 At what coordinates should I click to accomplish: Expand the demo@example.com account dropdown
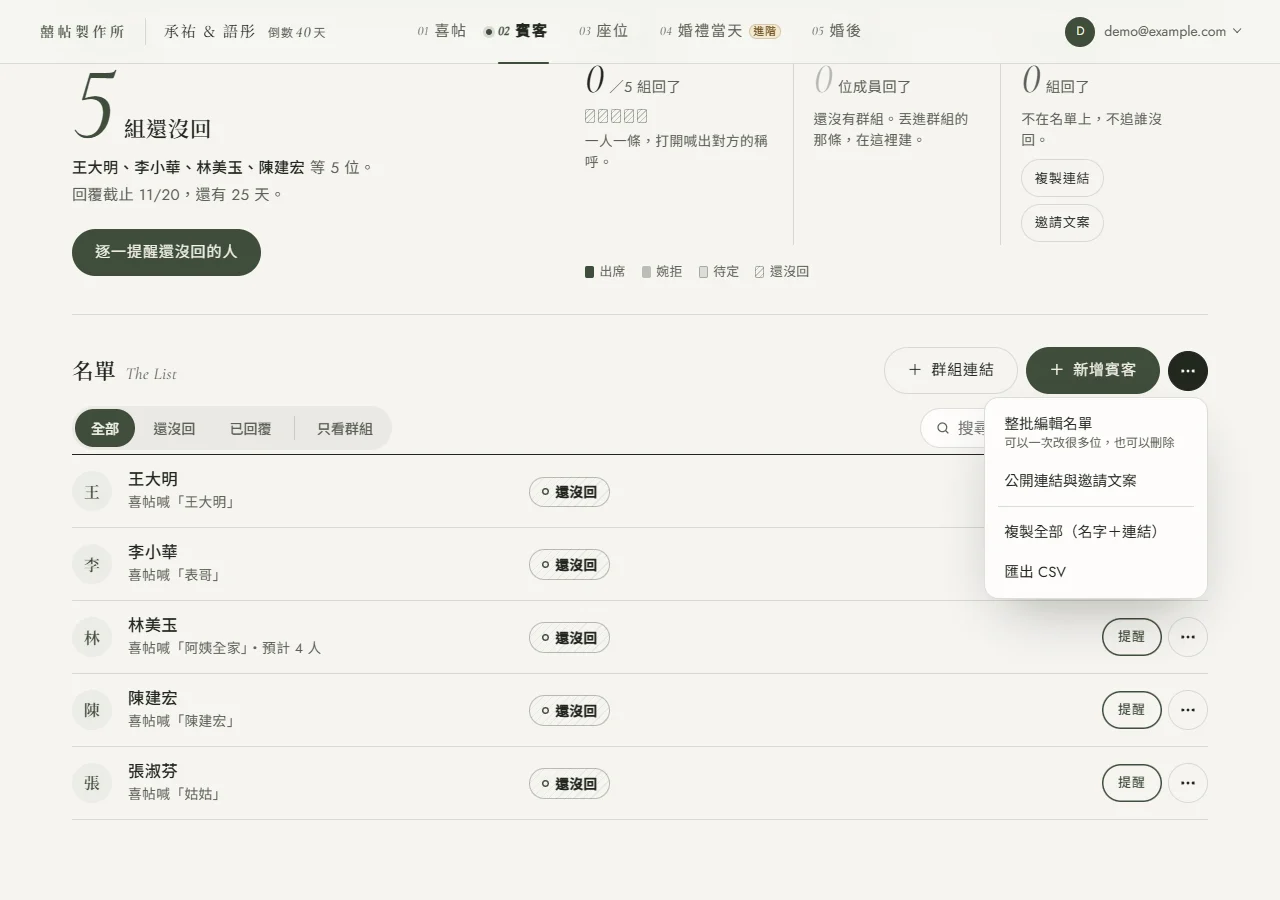(1154, 31)
